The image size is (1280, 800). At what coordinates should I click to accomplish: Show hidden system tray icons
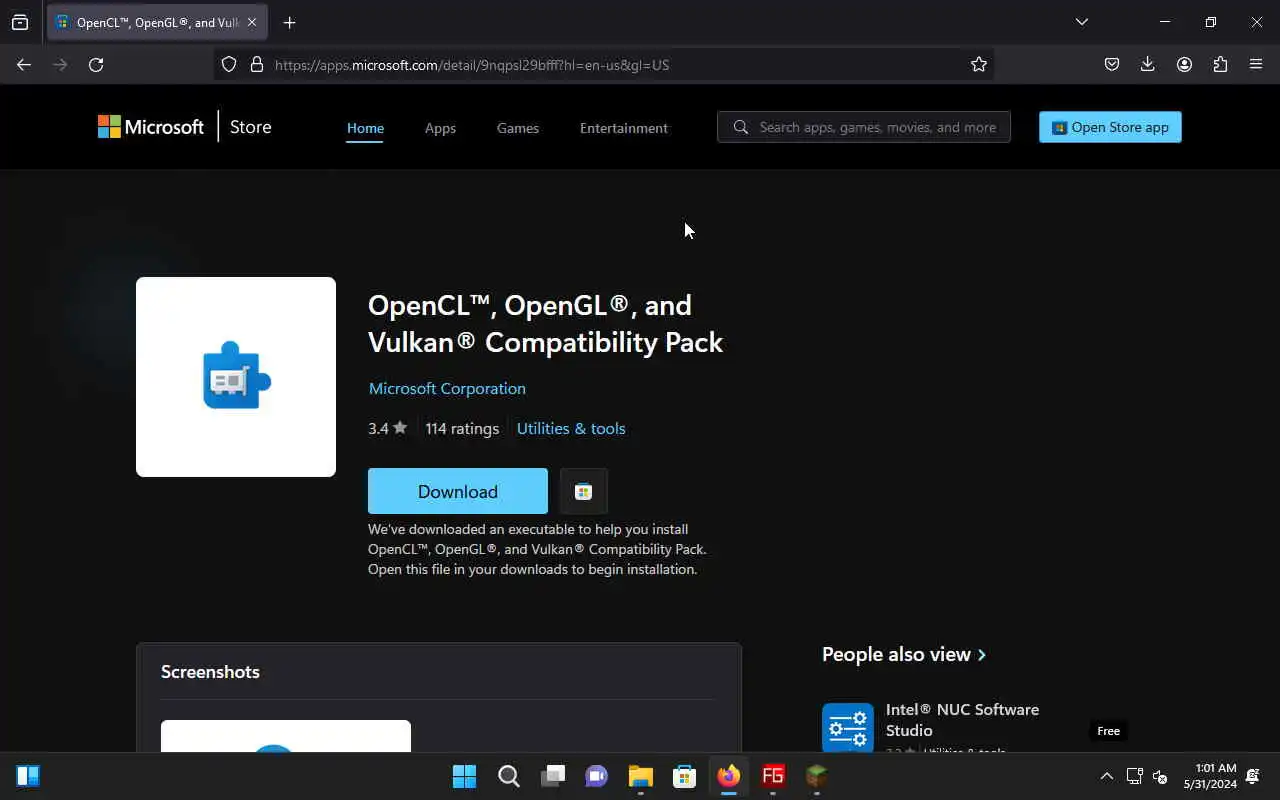click(x=1106, y=776)
